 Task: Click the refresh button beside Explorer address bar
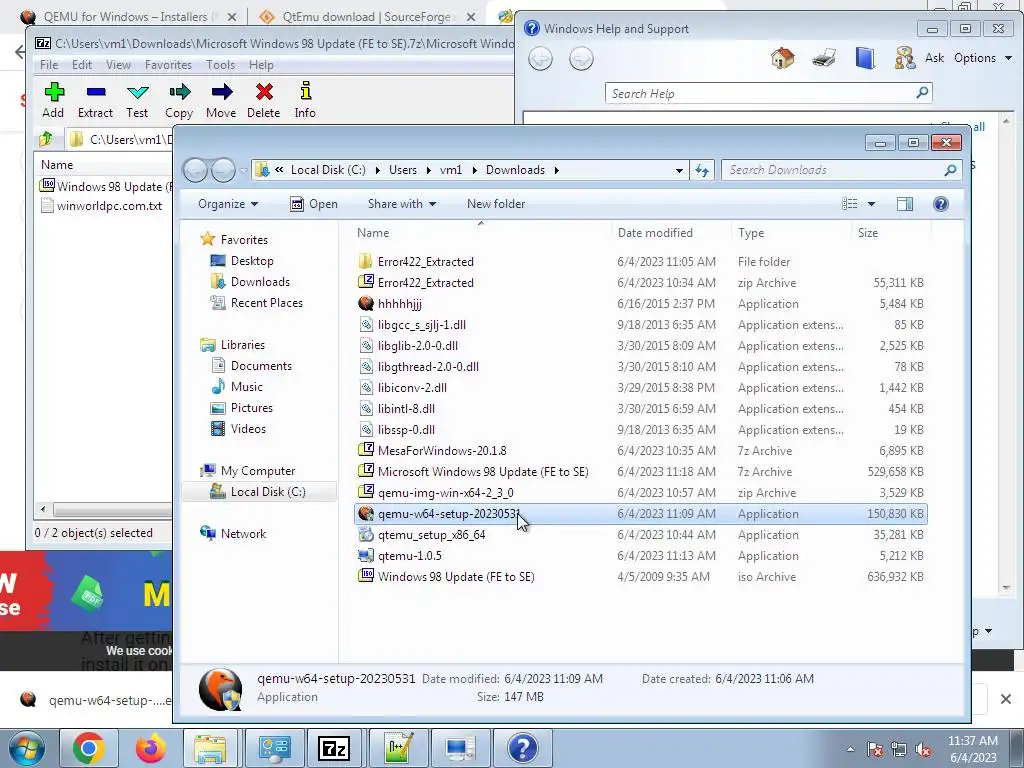pos(702,170)
